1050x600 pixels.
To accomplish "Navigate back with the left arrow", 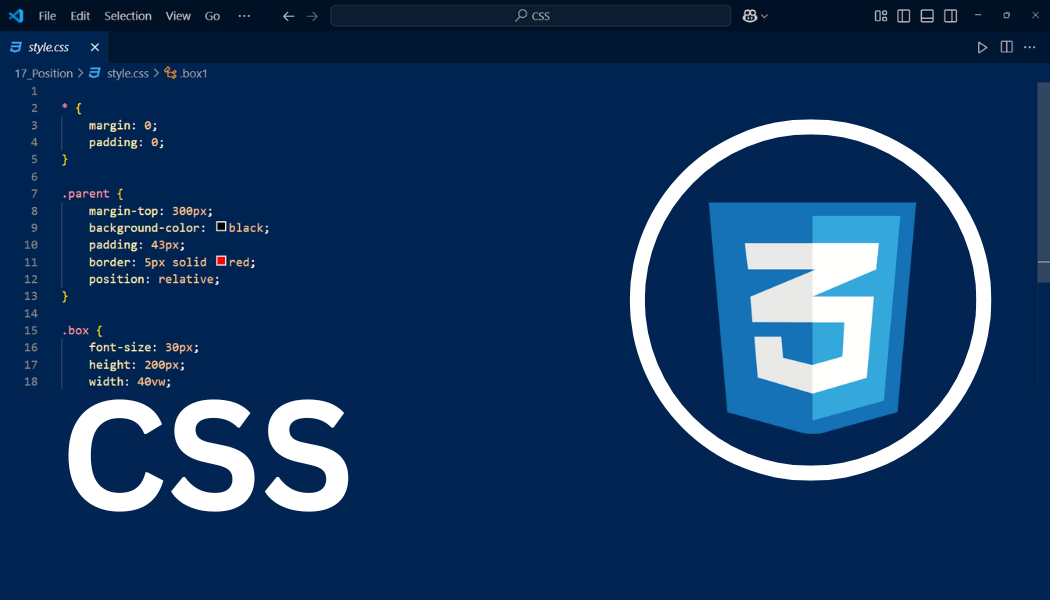I will (x=289, y=15).
